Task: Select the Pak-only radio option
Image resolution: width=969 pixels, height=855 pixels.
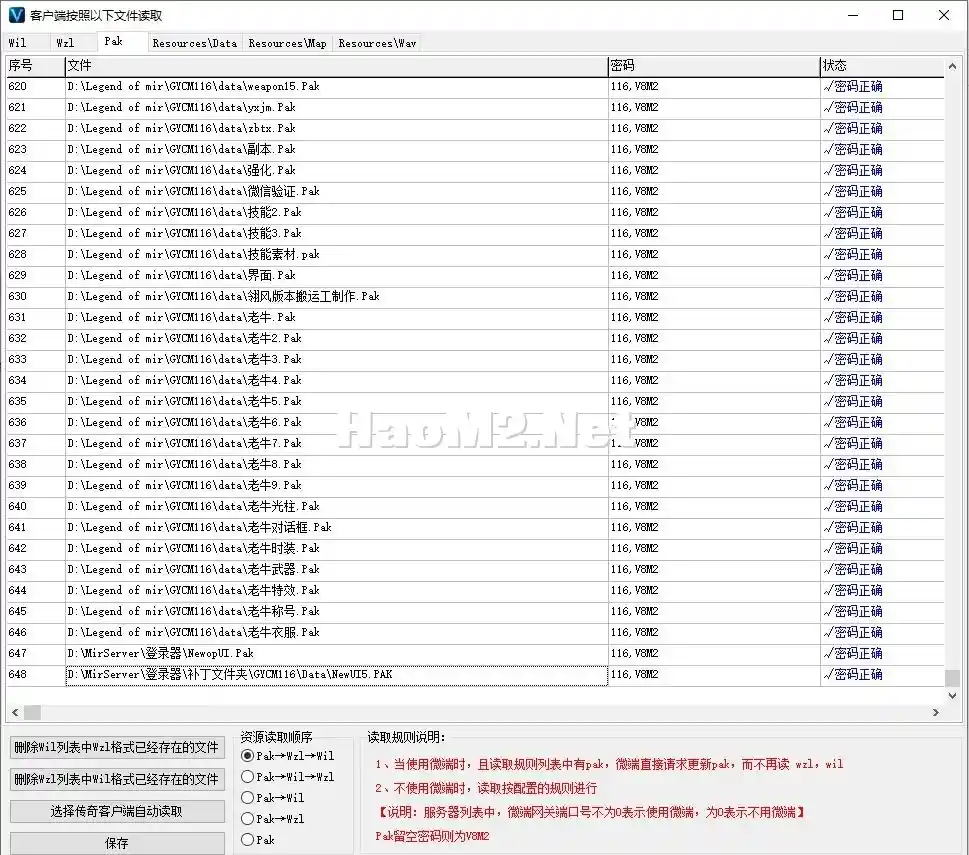Action: pyautogui.click(x=258, y=840)
